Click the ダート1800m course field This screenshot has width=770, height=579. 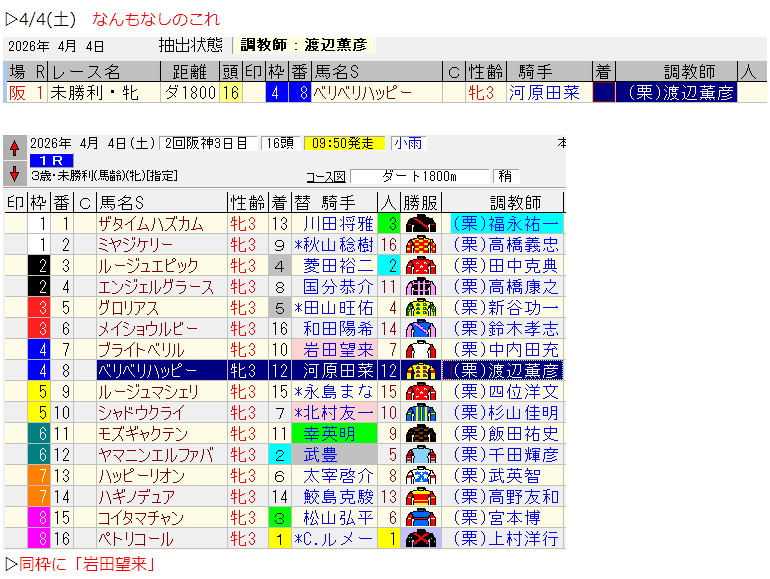tap(419, 177)
